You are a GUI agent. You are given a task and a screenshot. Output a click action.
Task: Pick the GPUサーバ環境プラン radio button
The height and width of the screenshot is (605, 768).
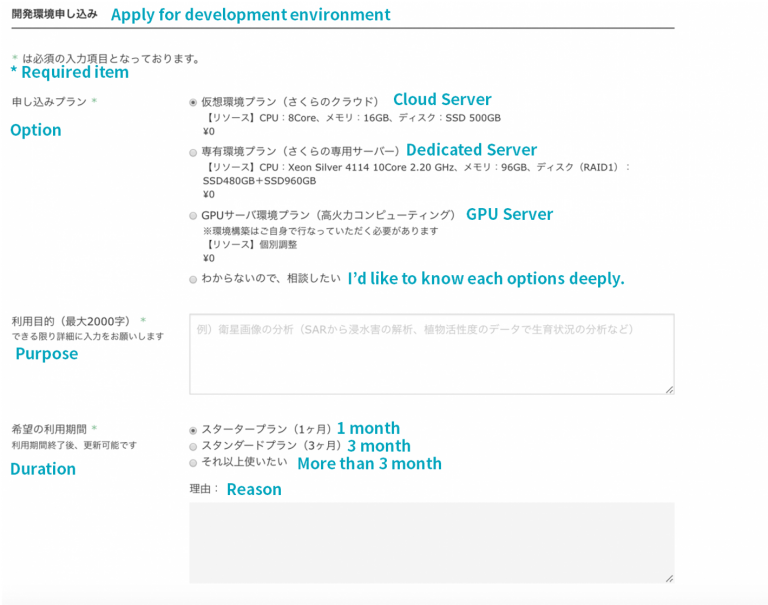tap(193, 216)
